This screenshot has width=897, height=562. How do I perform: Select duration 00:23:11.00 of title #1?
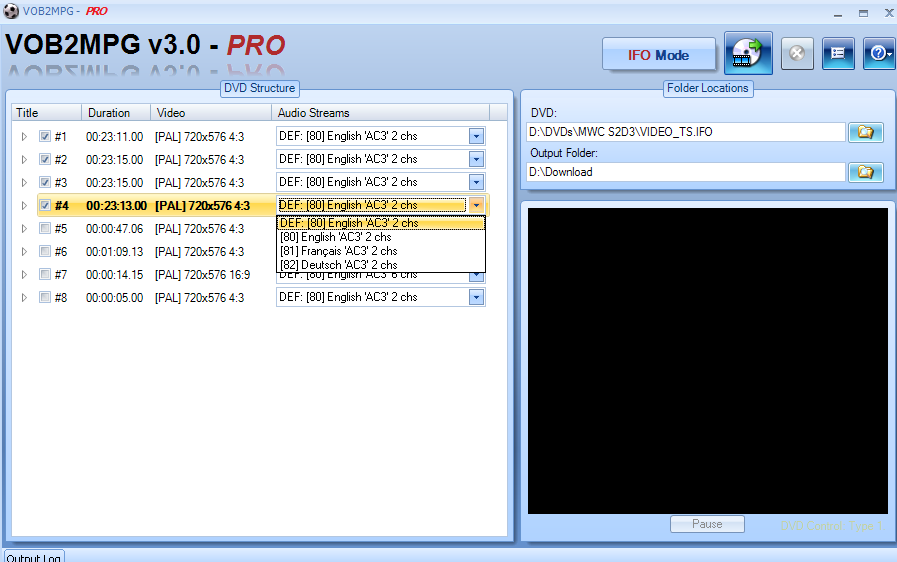pos(114,137)
